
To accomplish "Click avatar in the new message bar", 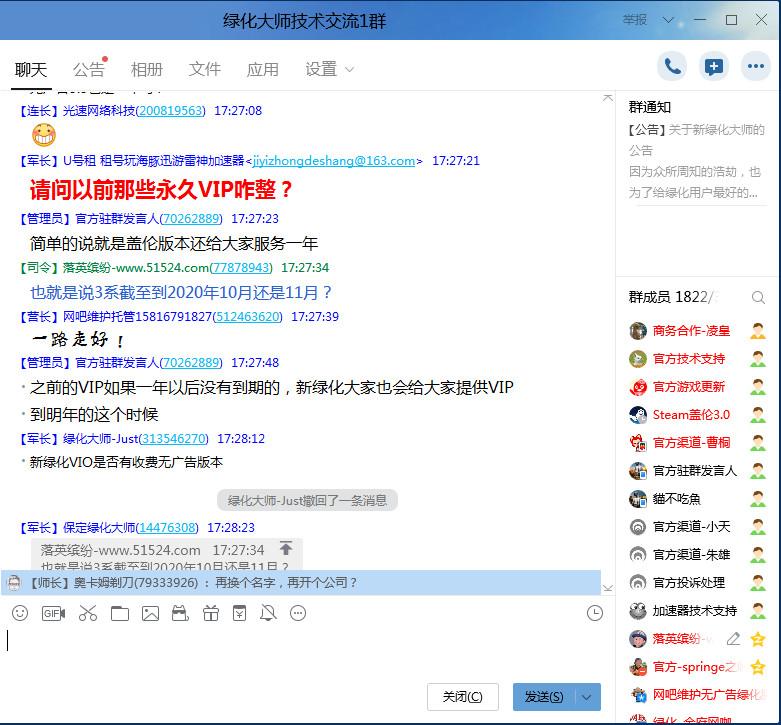I will [x=14, y=583].
